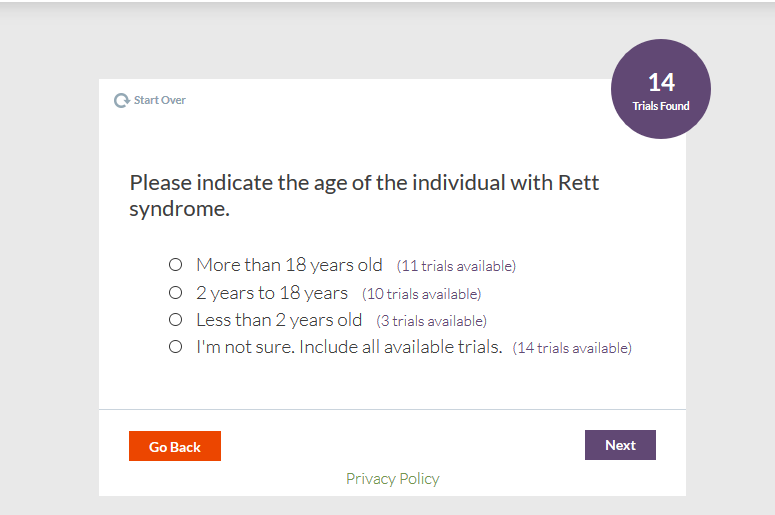This screenshot has width=775, height=515.
Task: Click the Rett syndrome age question heading
Action: [x=364, y=196]
